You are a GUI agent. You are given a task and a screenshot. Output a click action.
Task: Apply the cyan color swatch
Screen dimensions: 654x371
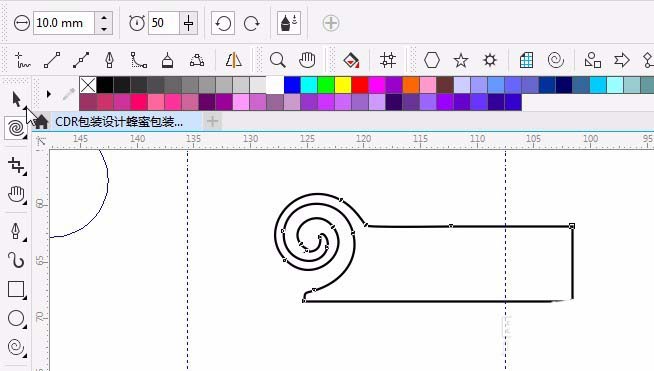(309, 85)
